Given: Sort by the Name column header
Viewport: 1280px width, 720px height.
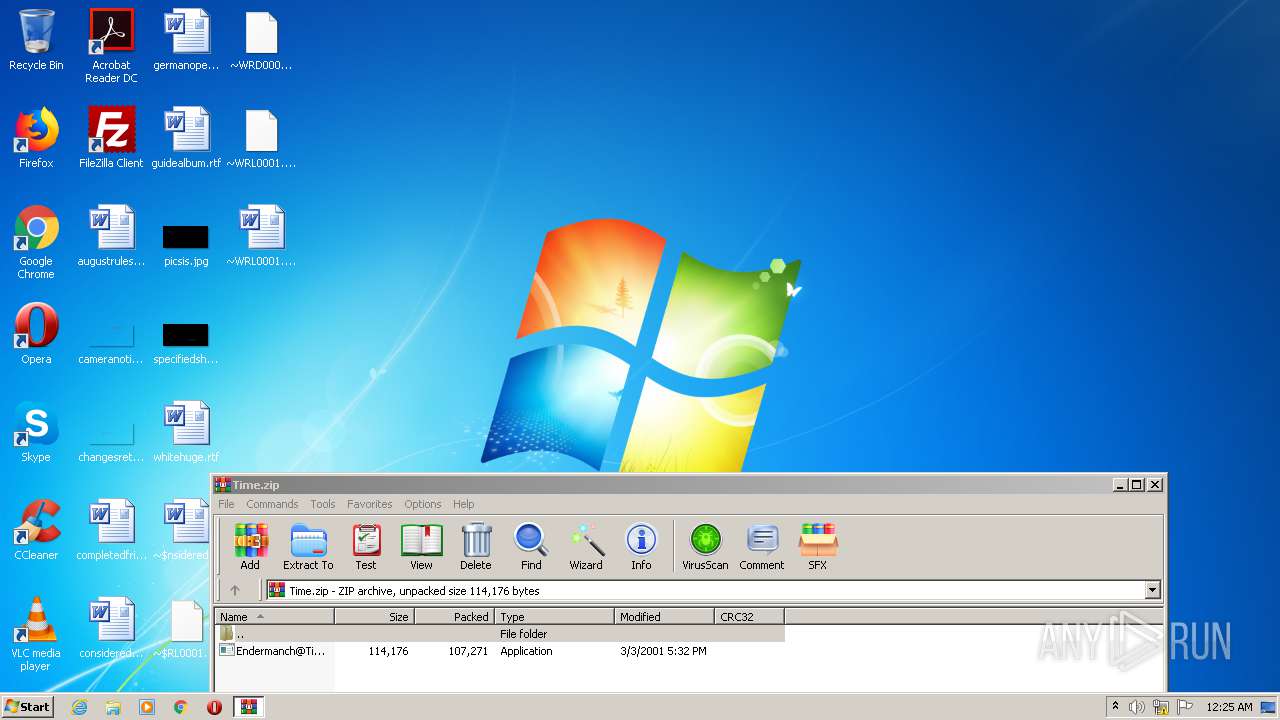Looking at the screenshot, I should [275, 616].
